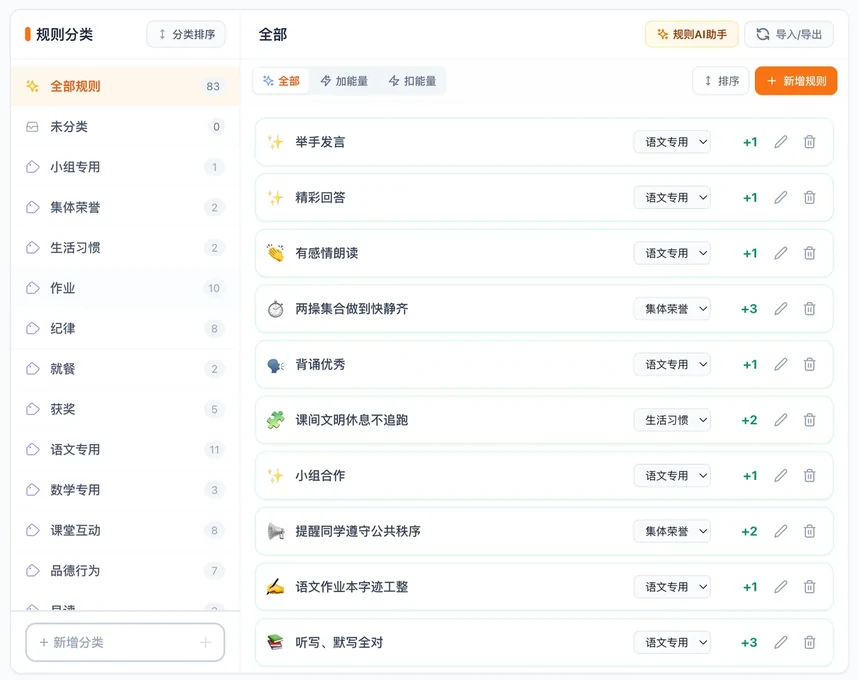Click the orange 新增规则 button
This screenshot has height=680, width=859.
[796, 81]
